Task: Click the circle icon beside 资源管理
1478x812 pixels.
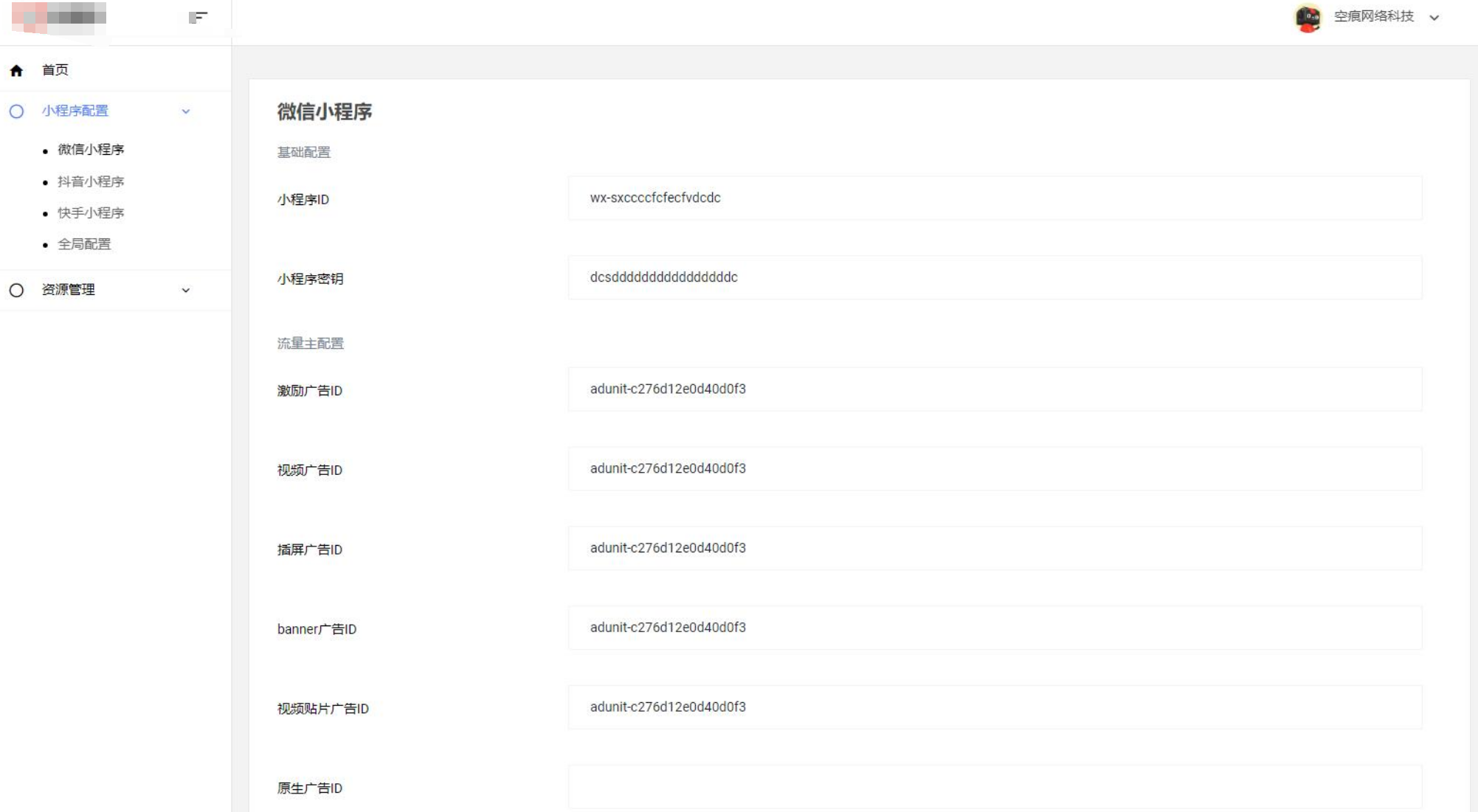Action: [16, 291]
